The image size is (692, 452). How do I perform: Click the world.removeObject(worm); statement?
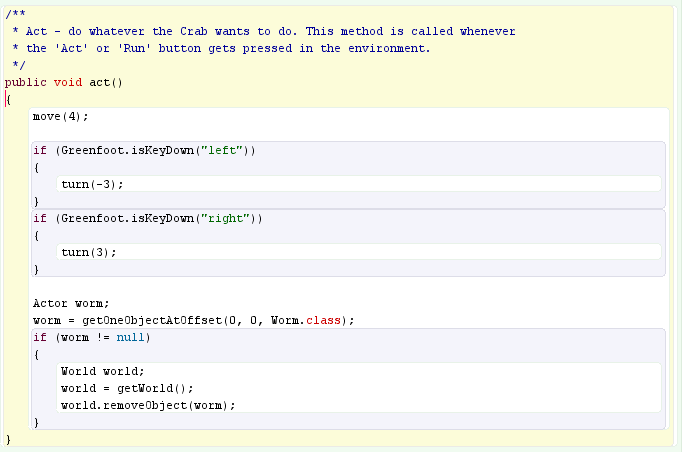(147, 405)
